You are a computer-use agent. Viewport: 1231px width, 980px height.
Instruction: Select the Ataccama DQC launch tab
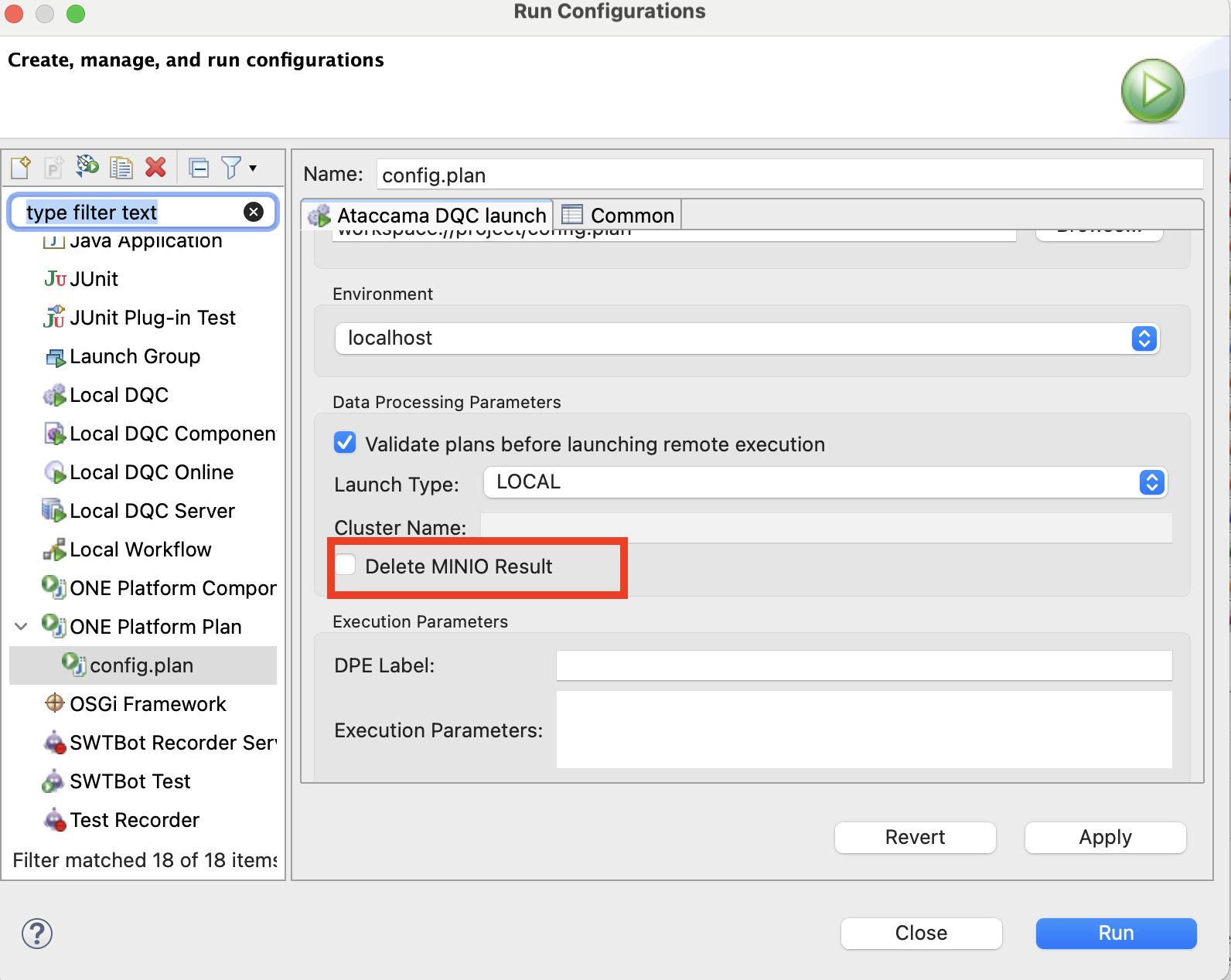click(428, 216)
